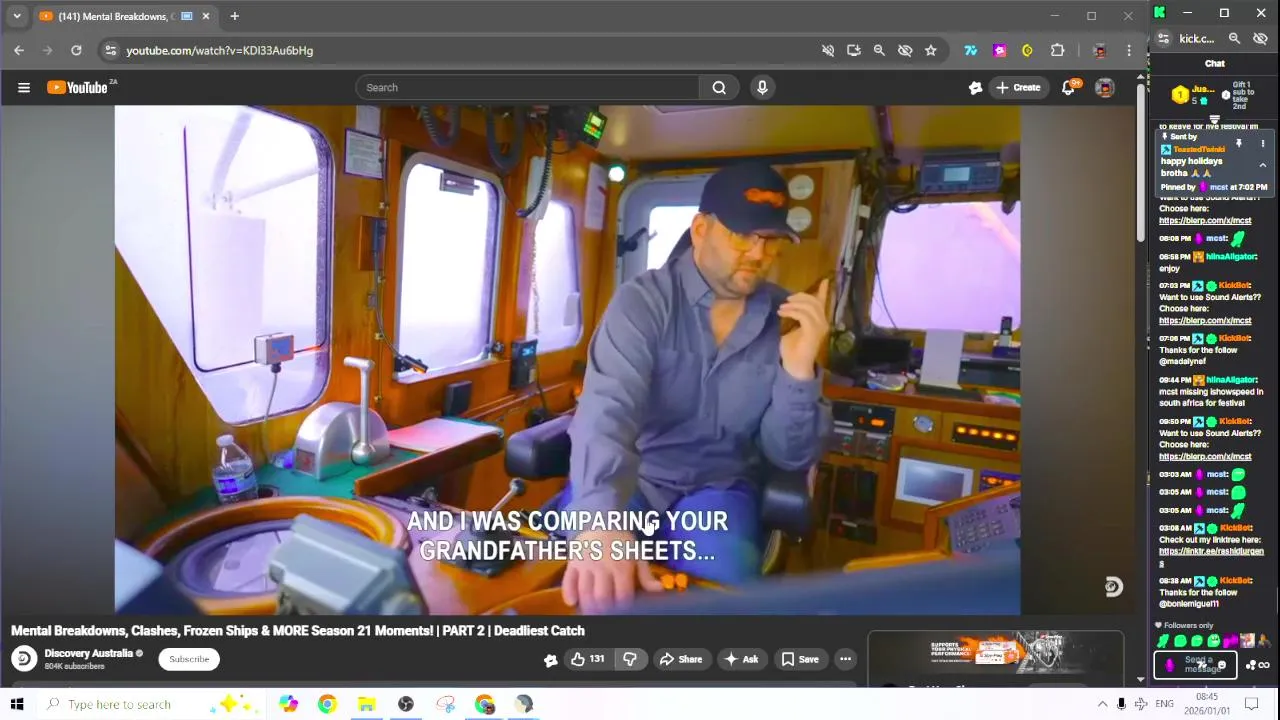
Task: Go back in Chrome browser
Action: (19, 50)
